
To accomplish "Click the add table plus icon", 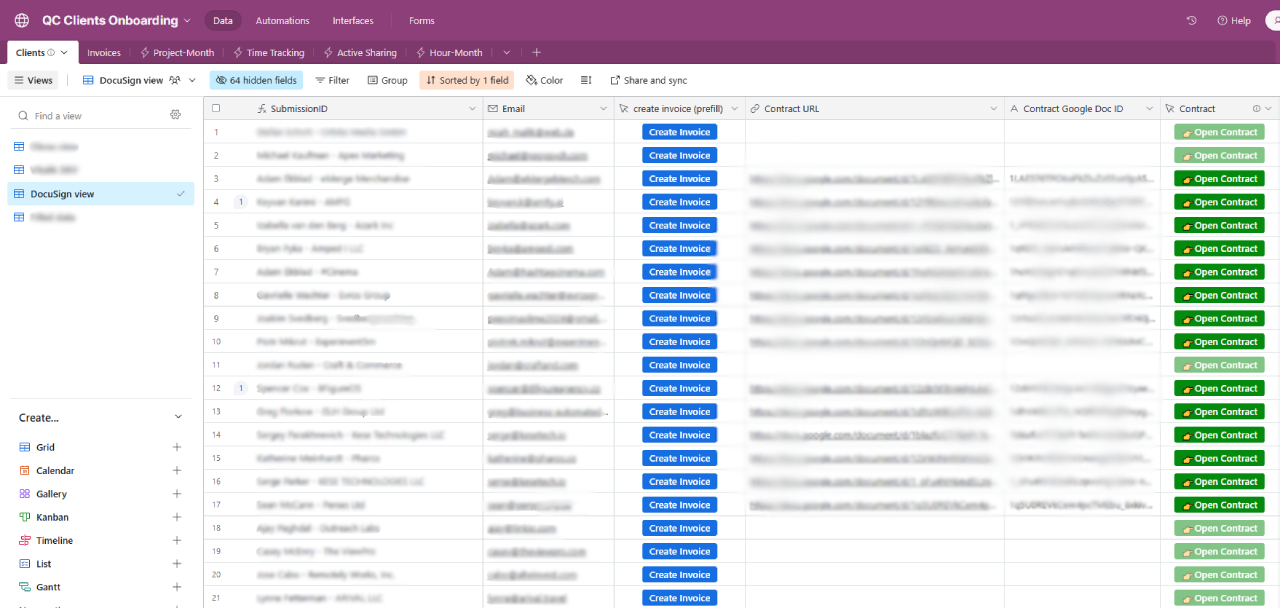I will coord(536,52).
